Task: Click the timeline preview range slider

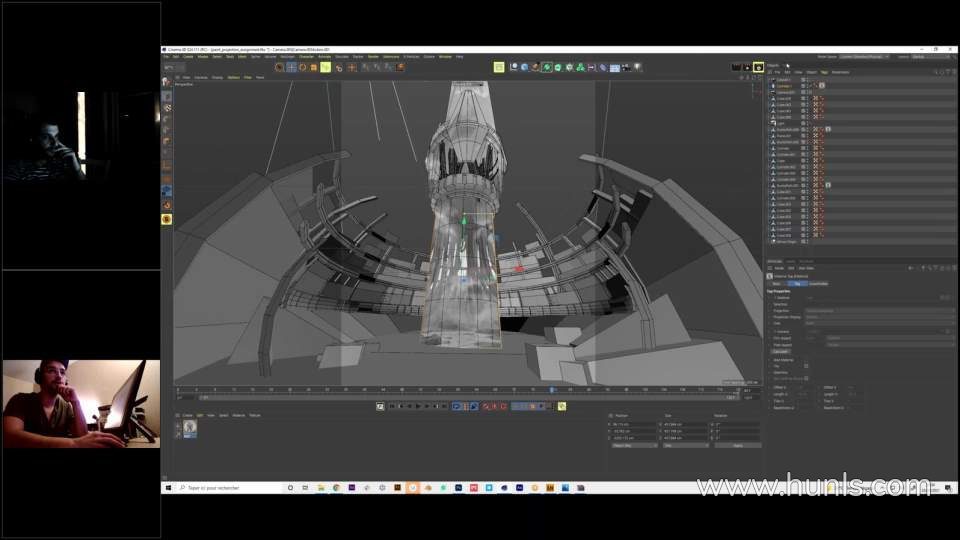Action: click(470, 397)
